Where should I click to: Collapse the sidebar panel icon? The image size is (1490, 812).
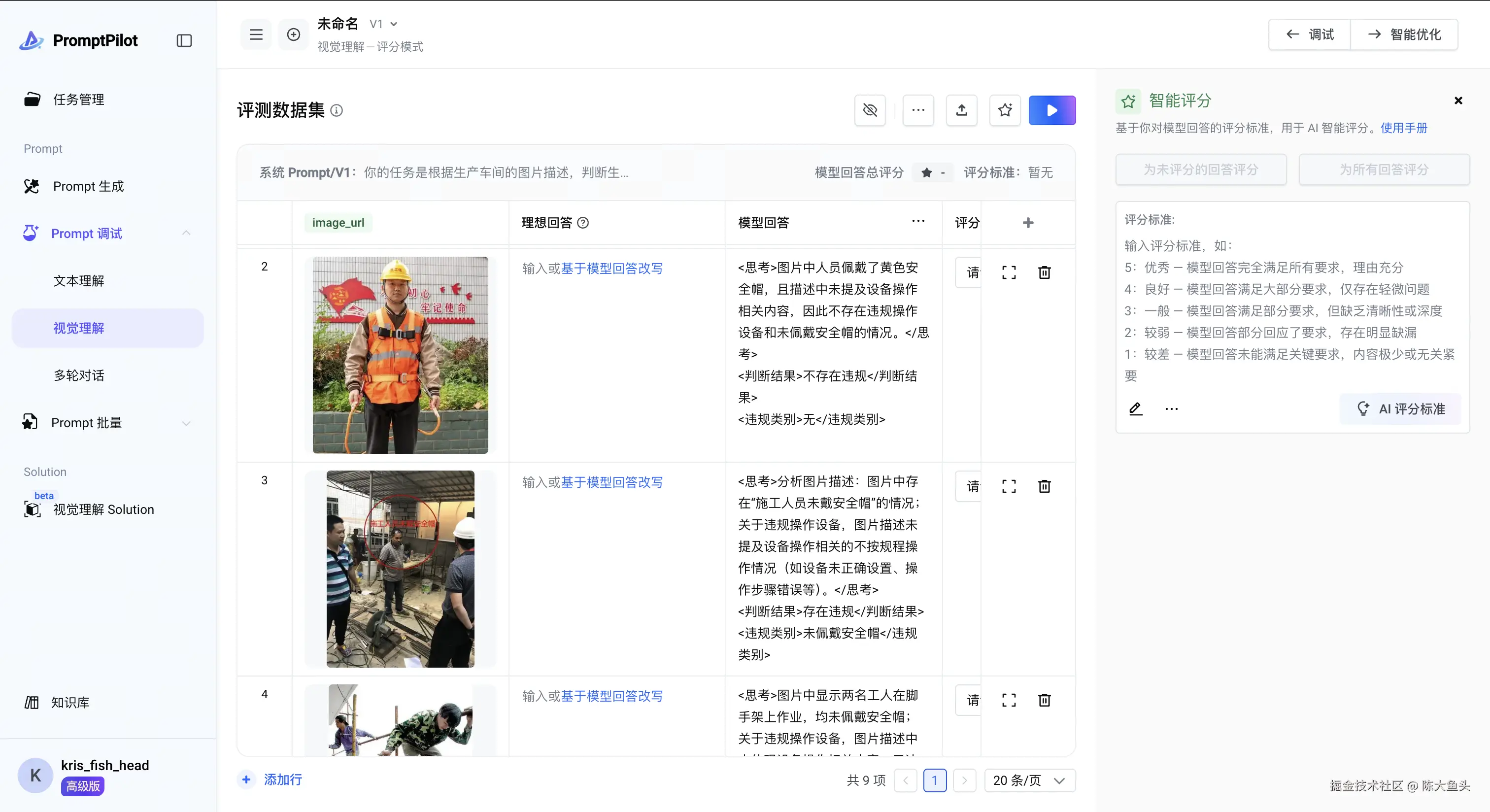coord(184,40)
